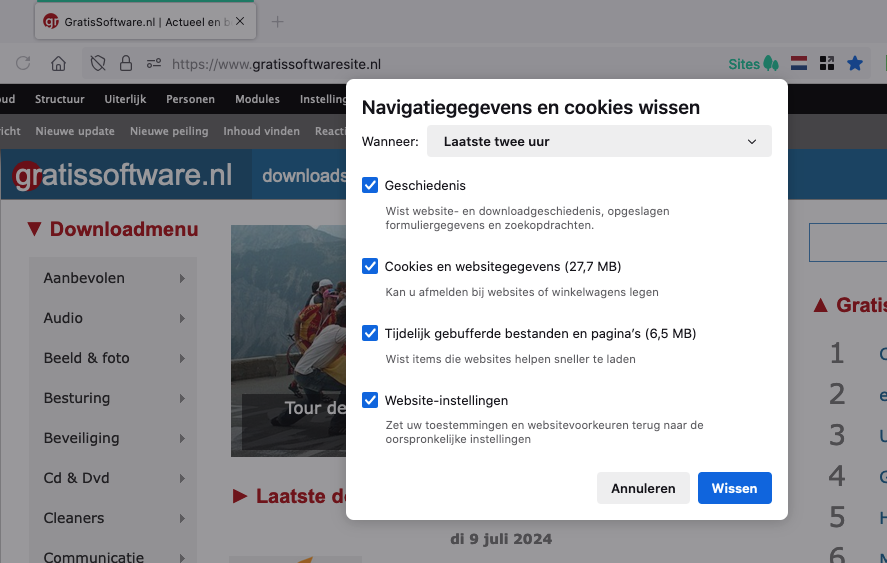Click Annuleren to cancel the dialog
Image resolution: width=887 pixels, height=563 pixels.
[643, 488]
